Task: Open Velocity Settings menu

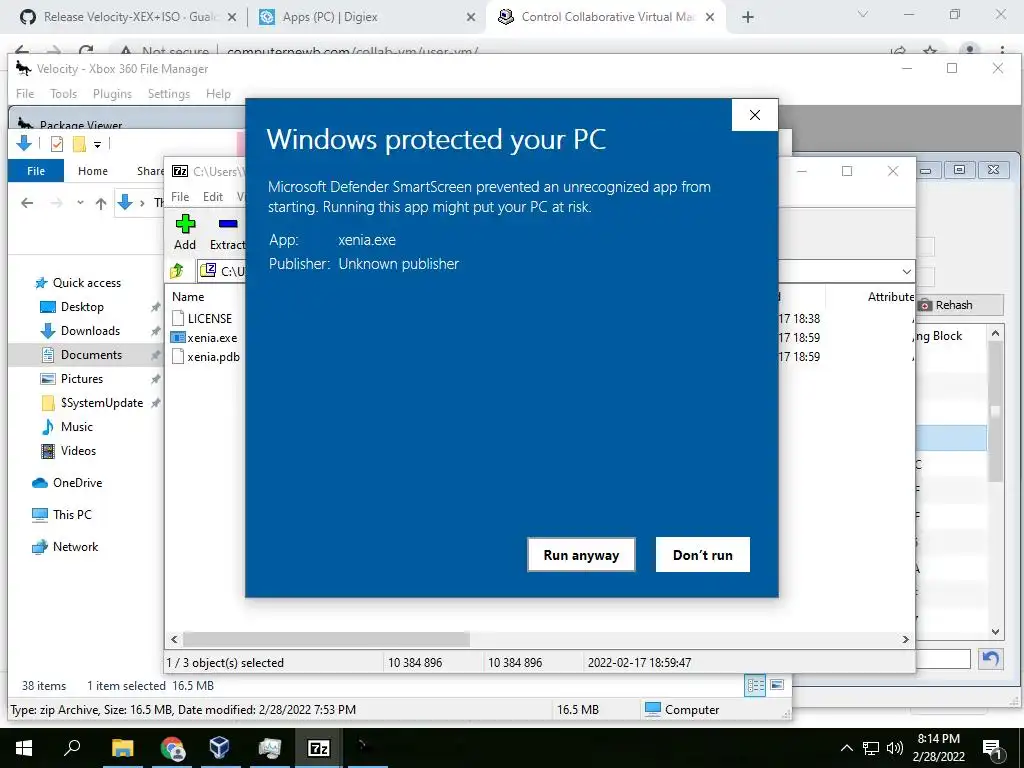Action: [168, 94]
